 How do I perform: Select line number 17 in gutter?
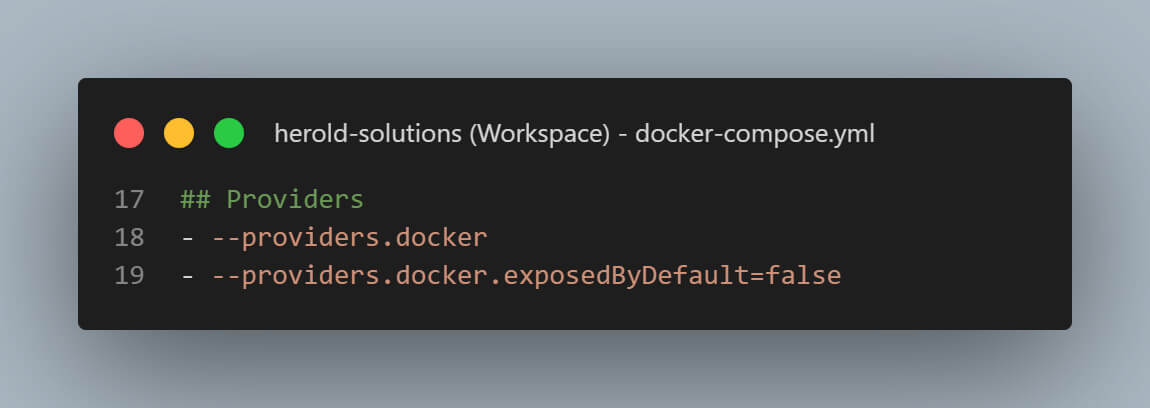[130, 200]
